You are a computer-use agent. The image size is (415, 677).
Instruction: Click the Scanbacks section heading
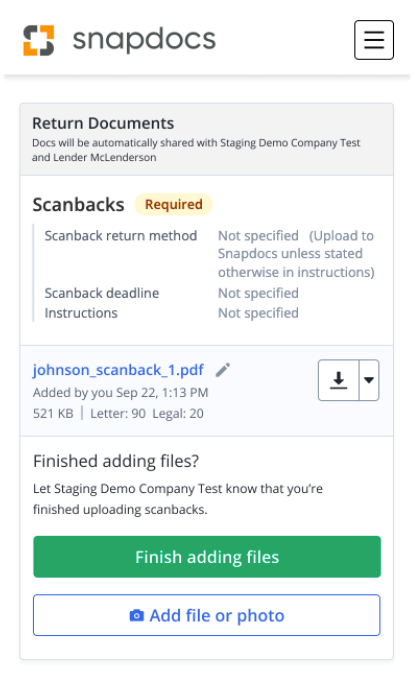[79, 205]
